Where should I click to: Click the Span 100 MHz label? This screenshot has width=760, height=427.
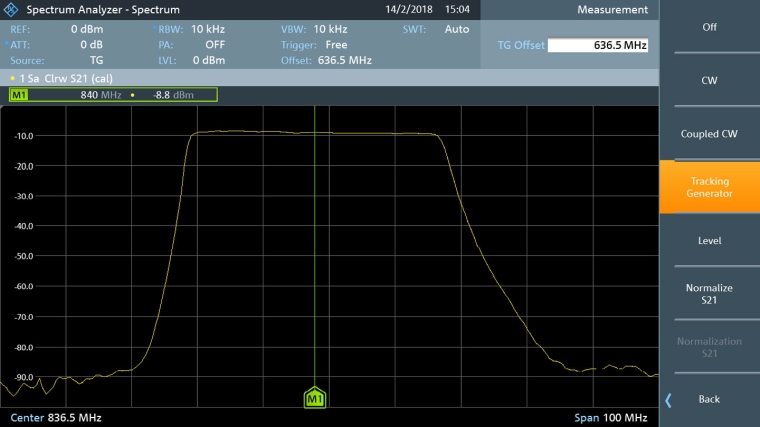[610, 417]
